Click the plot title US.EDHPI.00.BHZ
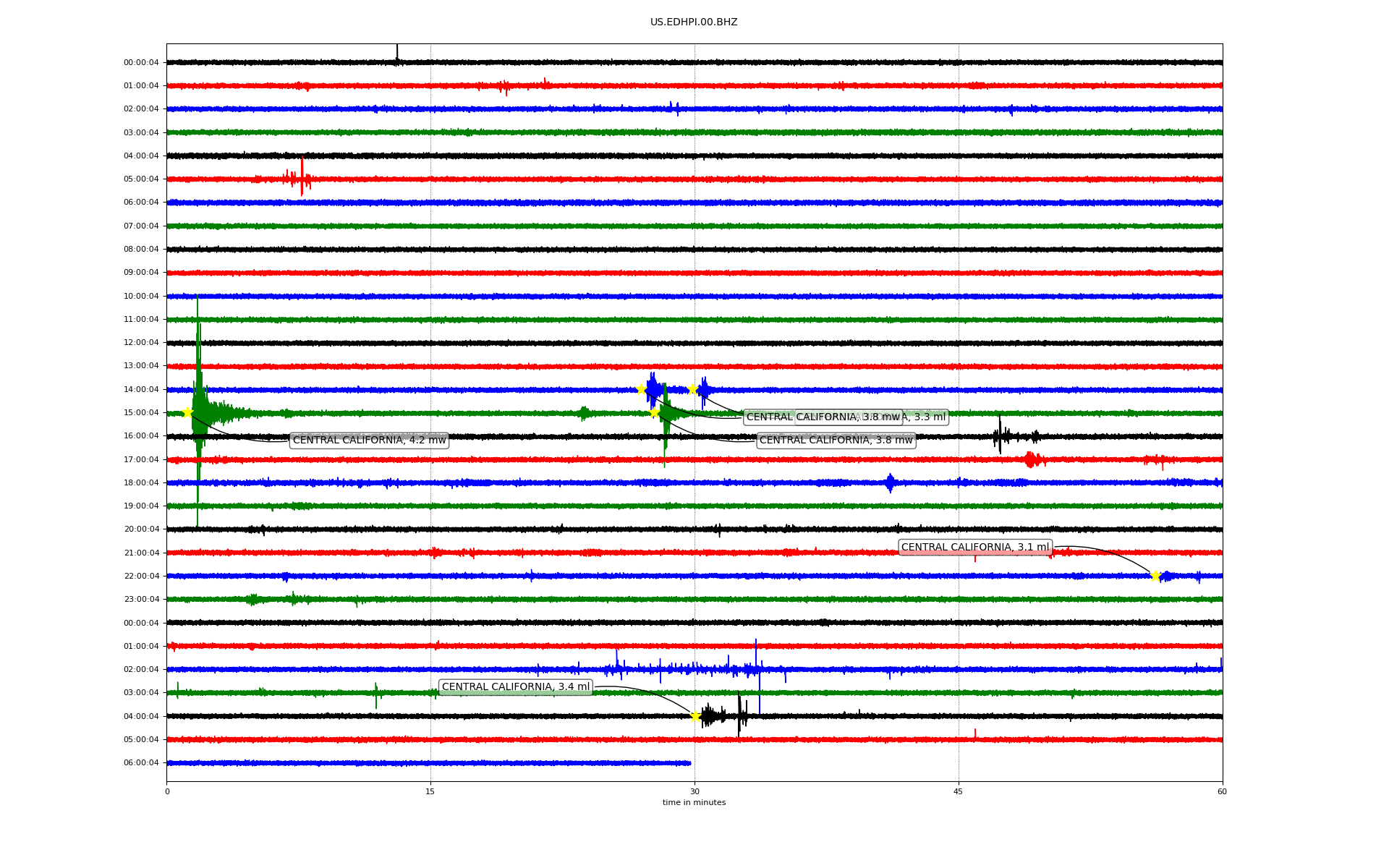The image size is (1389, 868). (694, 22)
